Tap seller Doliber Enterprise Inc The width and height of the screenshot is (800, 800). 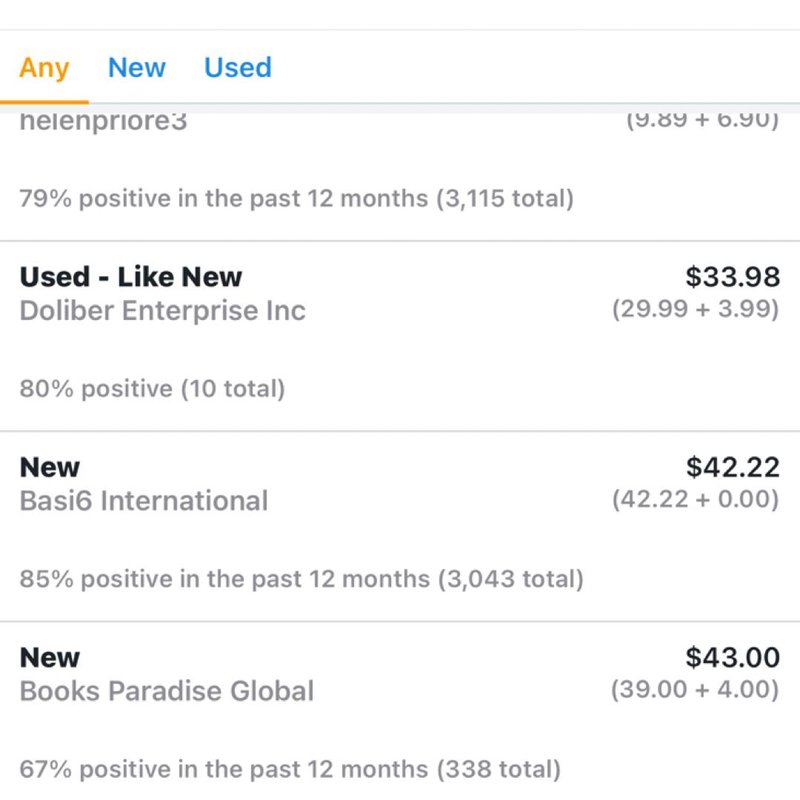coord(163,310)
